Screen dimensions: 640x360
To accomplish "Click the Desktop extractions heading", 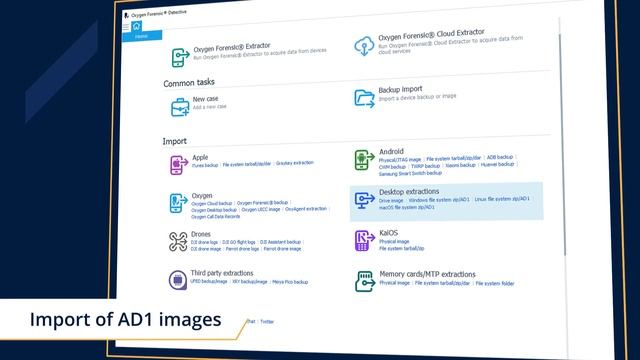I will tap(409, 191).
